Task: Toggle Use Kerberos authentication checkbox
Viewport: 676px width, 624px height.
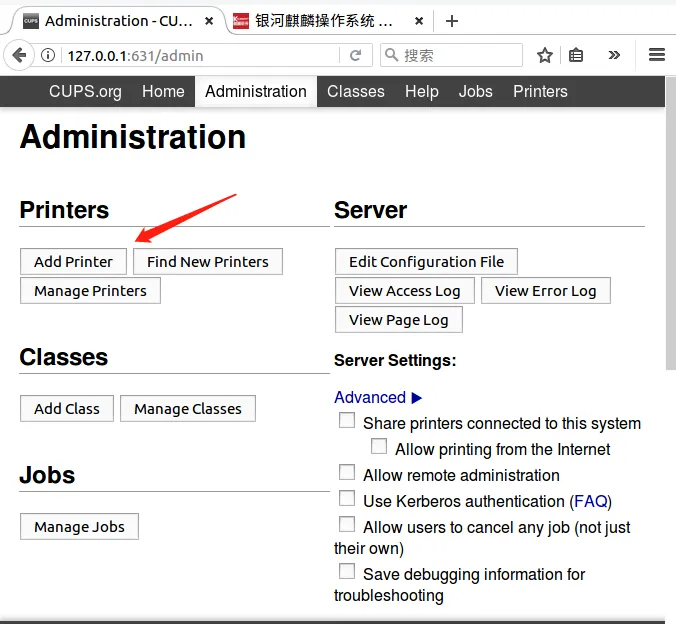Action: click(347, 499)
